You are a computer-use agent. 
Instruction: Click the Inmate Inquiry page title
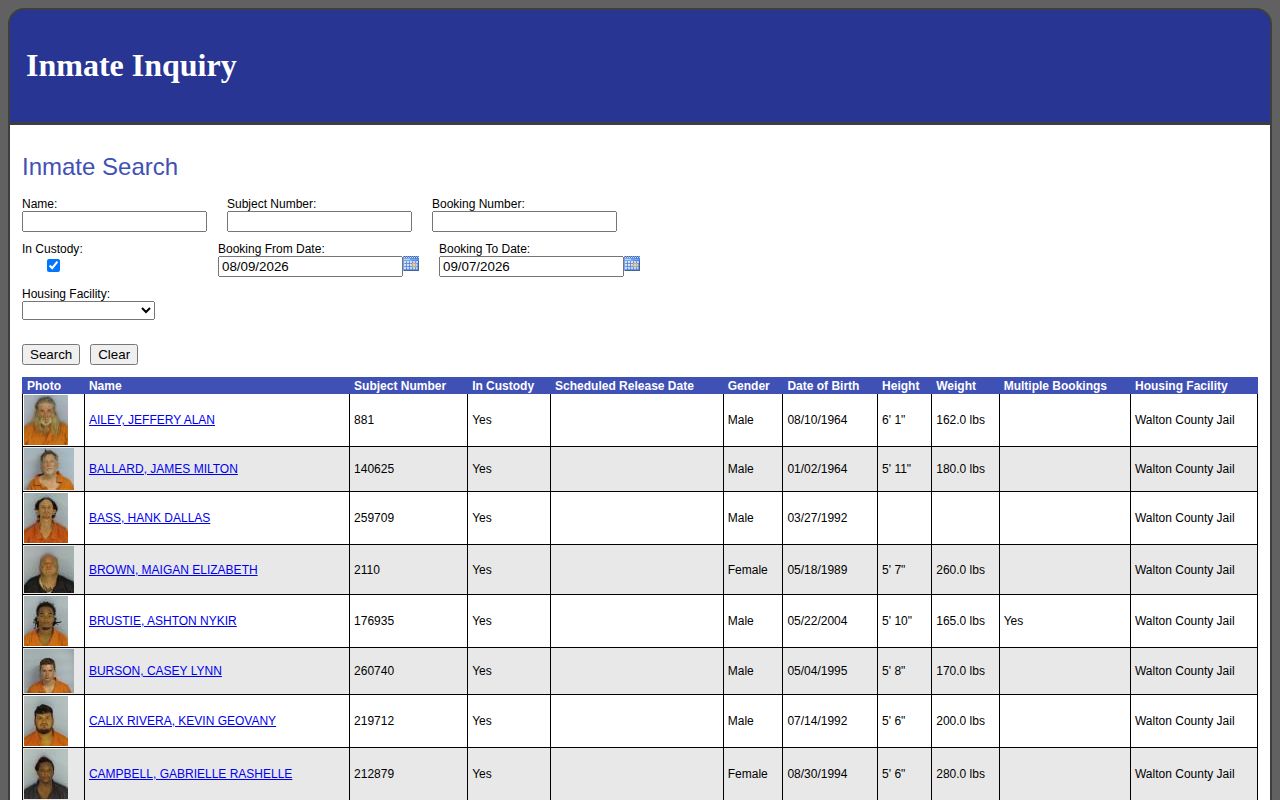click(x=131, y=66)
